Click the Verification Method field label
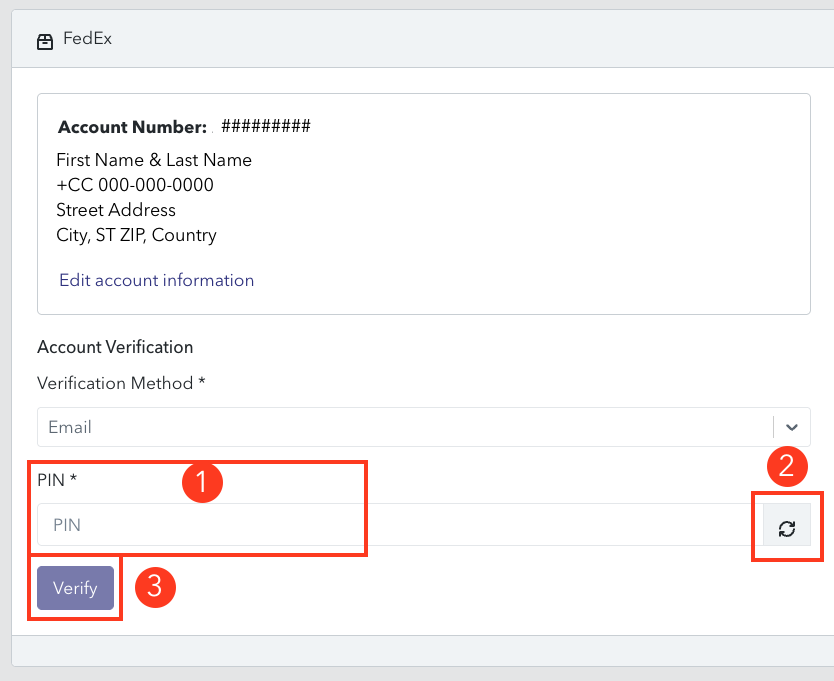Screen dimensions: 834x681 click(x=121, y=383)
